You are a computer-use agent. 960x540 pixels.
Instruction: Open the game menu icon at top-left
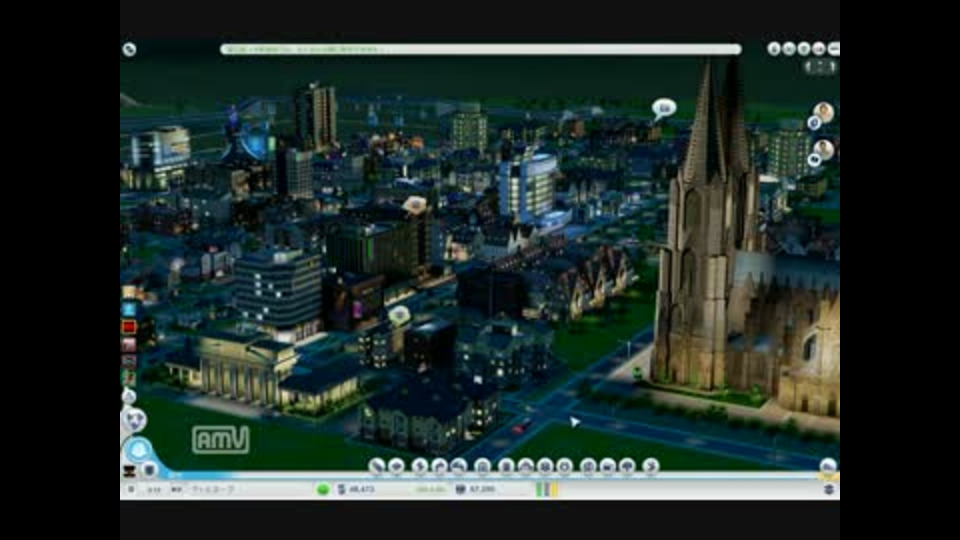click(129, 50)
